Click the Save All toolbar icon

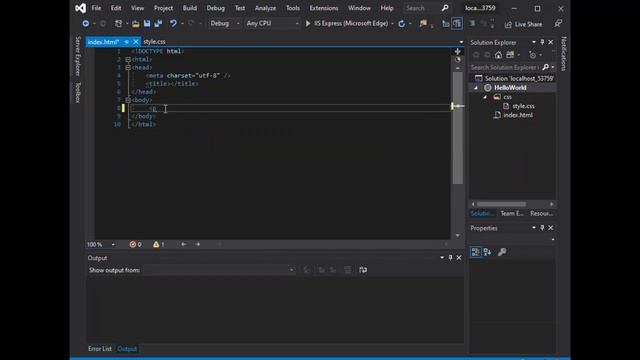click(158, 24)
